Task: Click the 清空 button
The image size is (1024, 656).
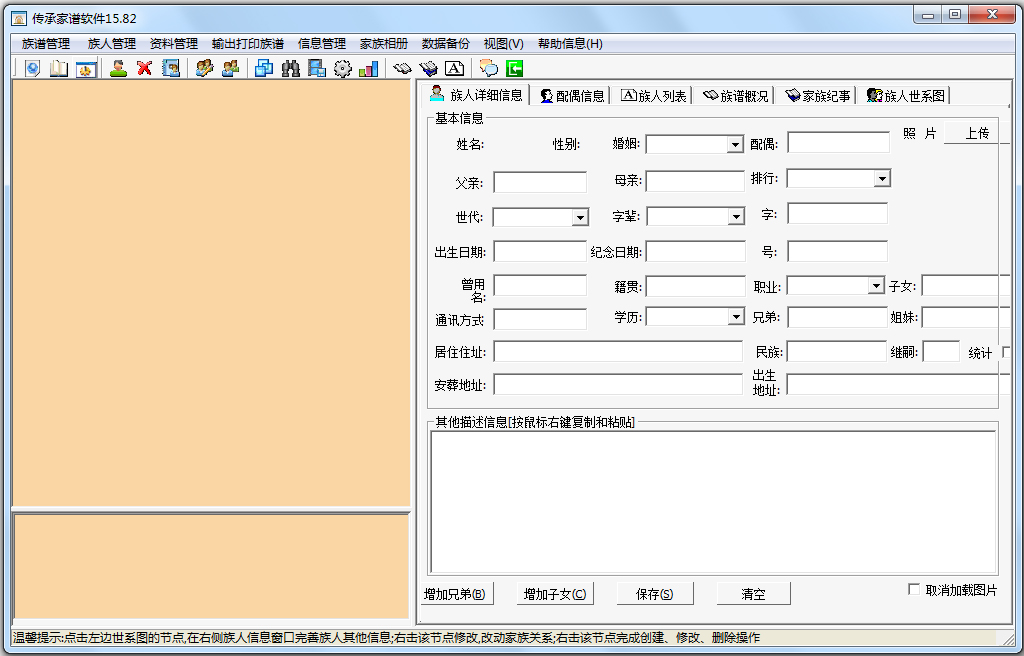Action: (x=753, y=594)
